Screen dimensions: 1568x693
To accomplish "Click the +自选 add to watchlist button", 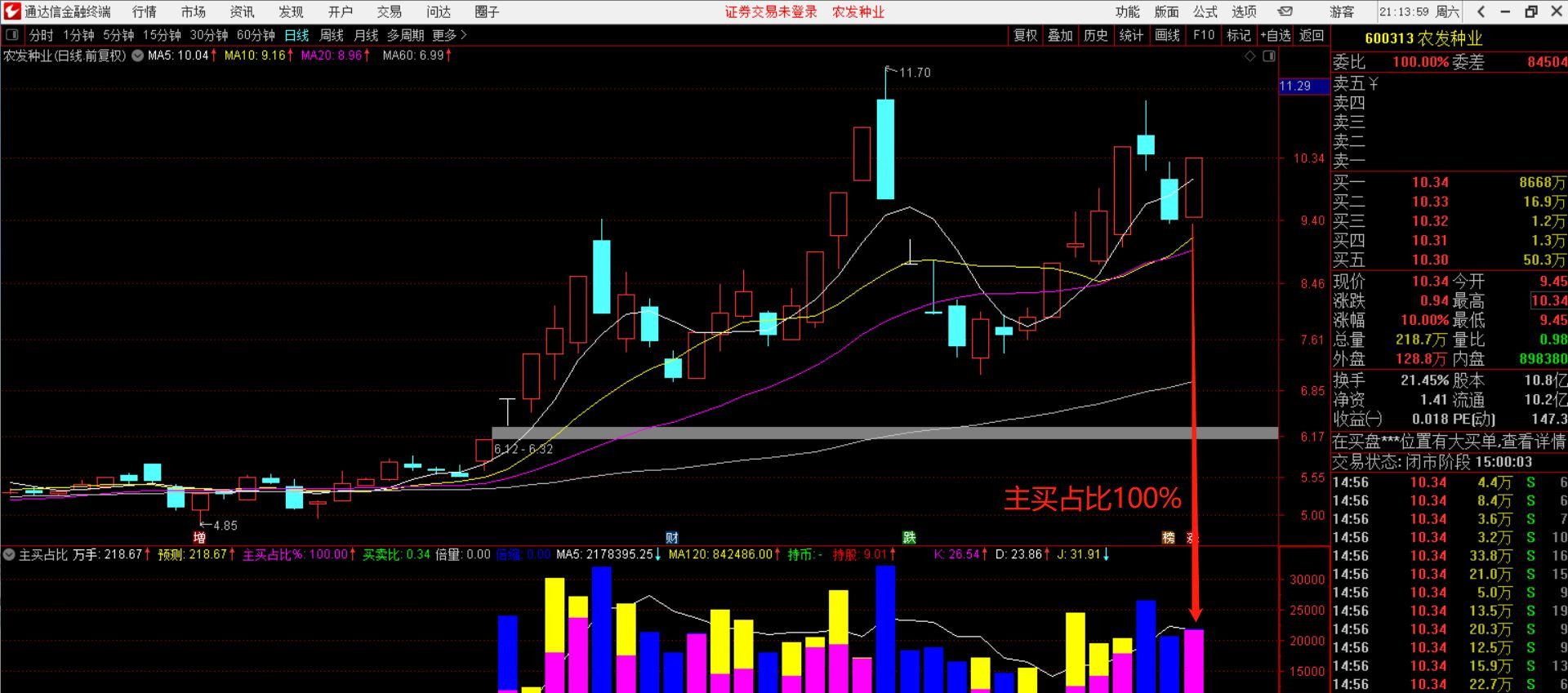I will coord(1275,35).
